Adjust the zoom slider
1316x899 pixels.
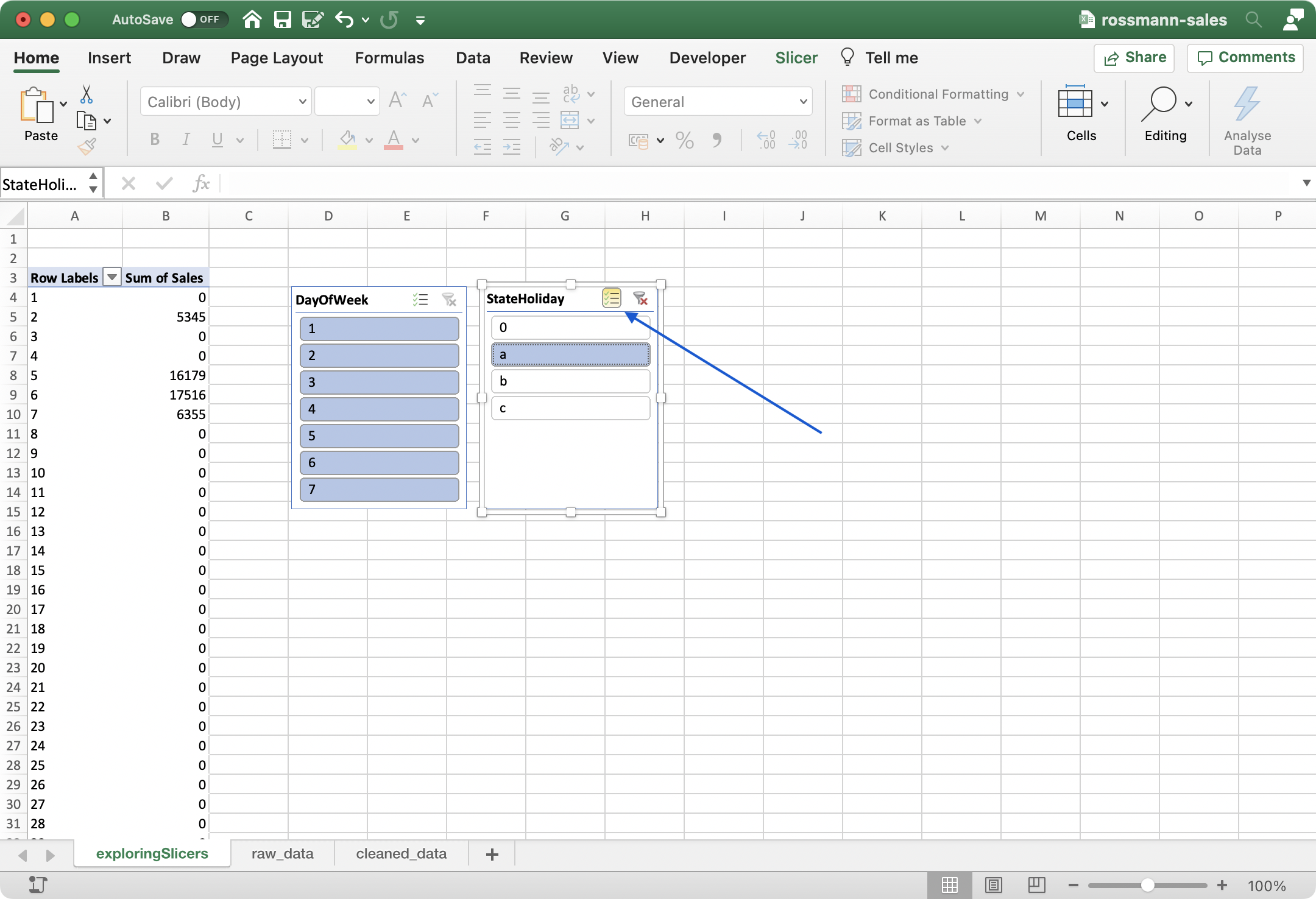coord(1148,885)
